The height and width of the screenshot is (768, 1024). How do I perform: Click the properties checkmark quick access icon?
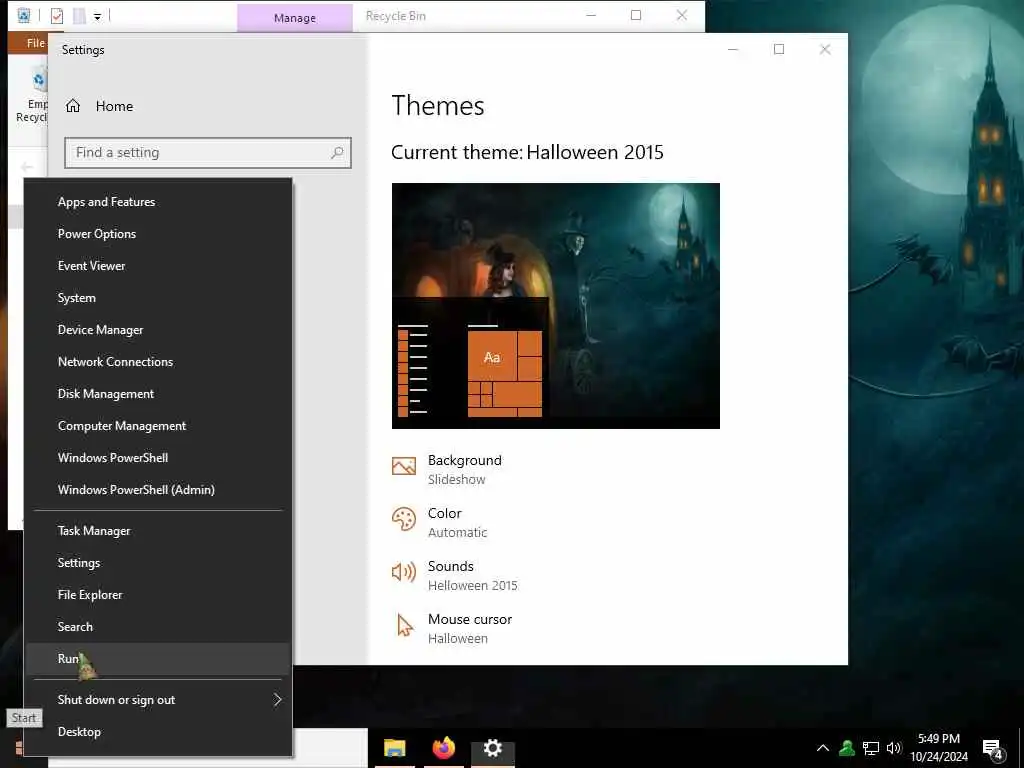57,16
